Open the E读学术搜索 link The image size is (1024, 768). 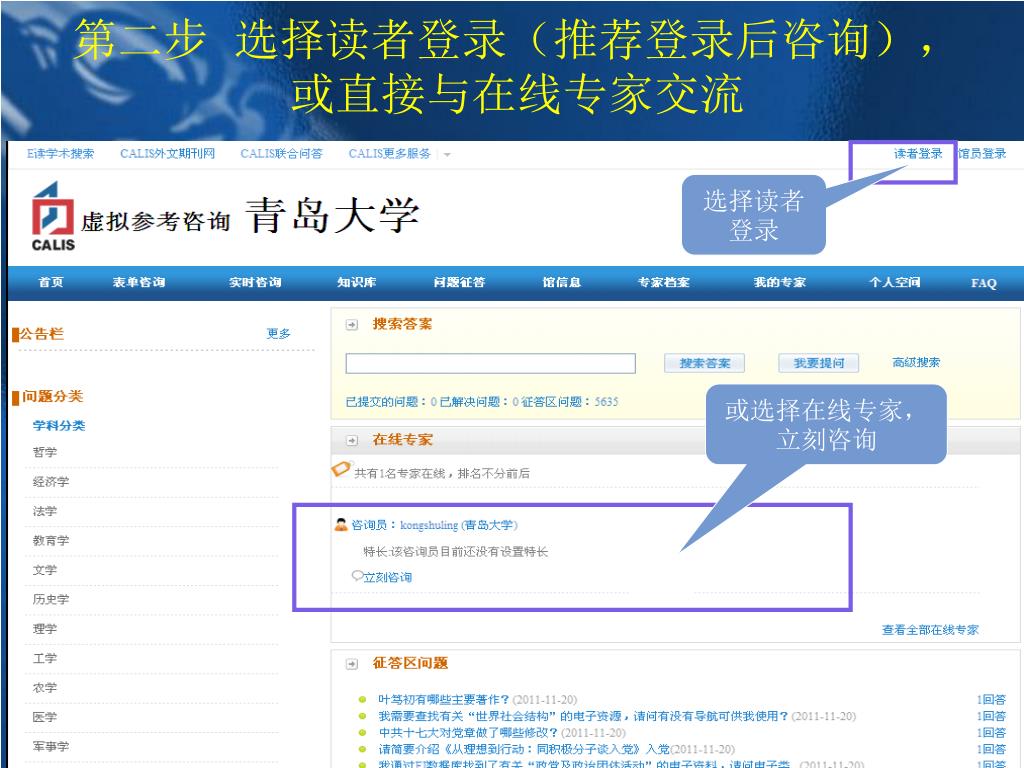point(60,153)
